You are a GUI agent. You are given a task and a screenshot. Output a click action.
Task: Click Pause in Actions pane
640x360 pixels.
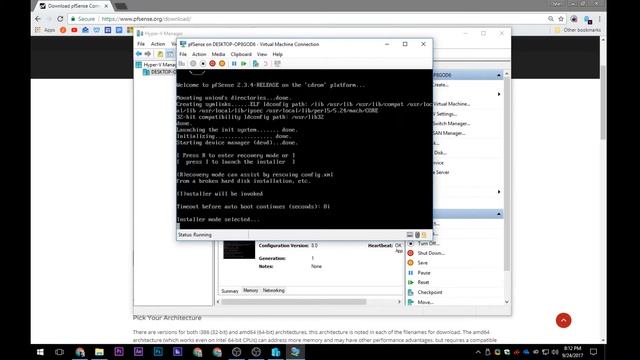point(424,273)
